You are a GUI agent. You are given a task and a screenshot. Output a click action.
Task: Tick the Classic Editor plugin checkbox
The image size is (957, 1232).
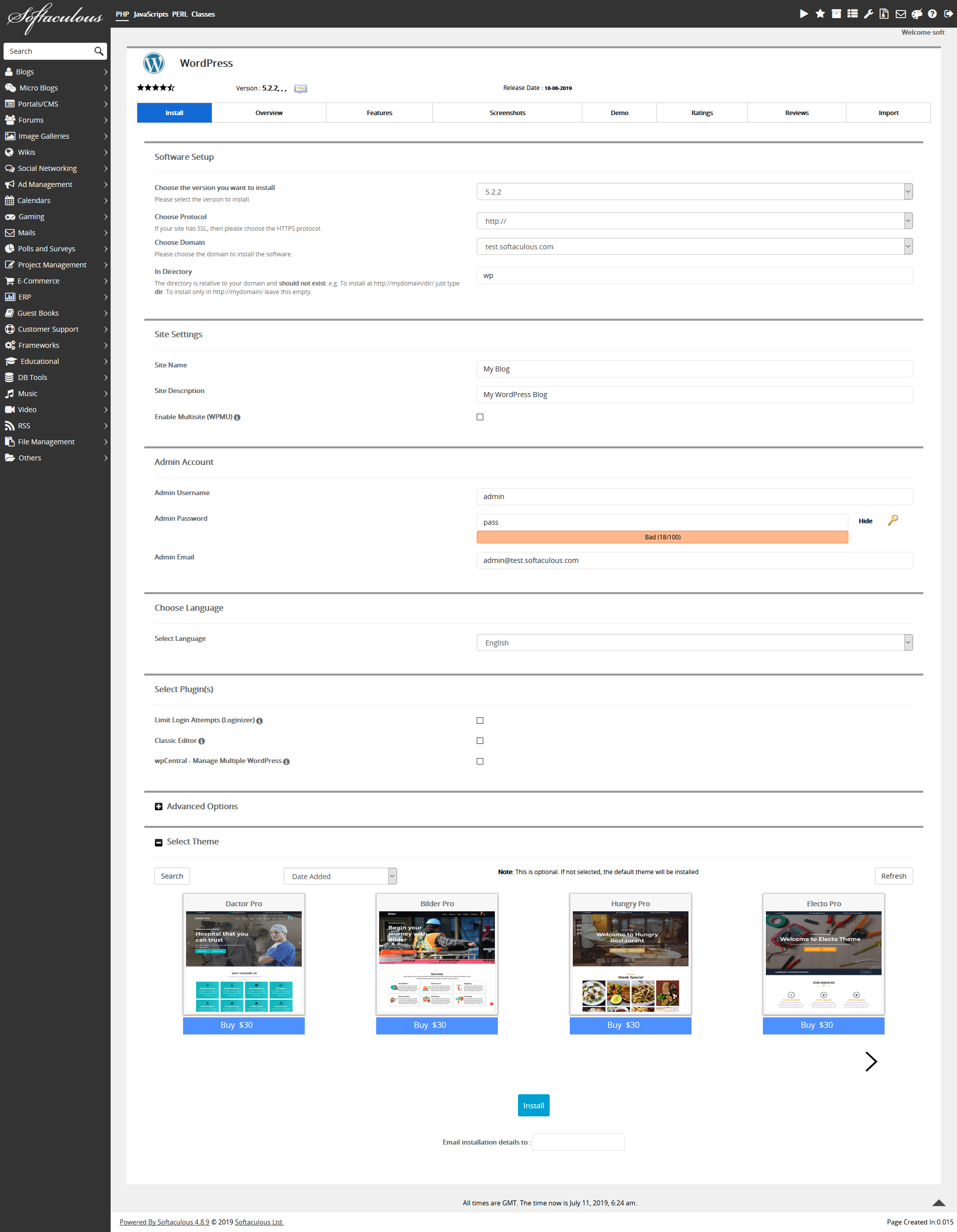(x=480, y=741)
